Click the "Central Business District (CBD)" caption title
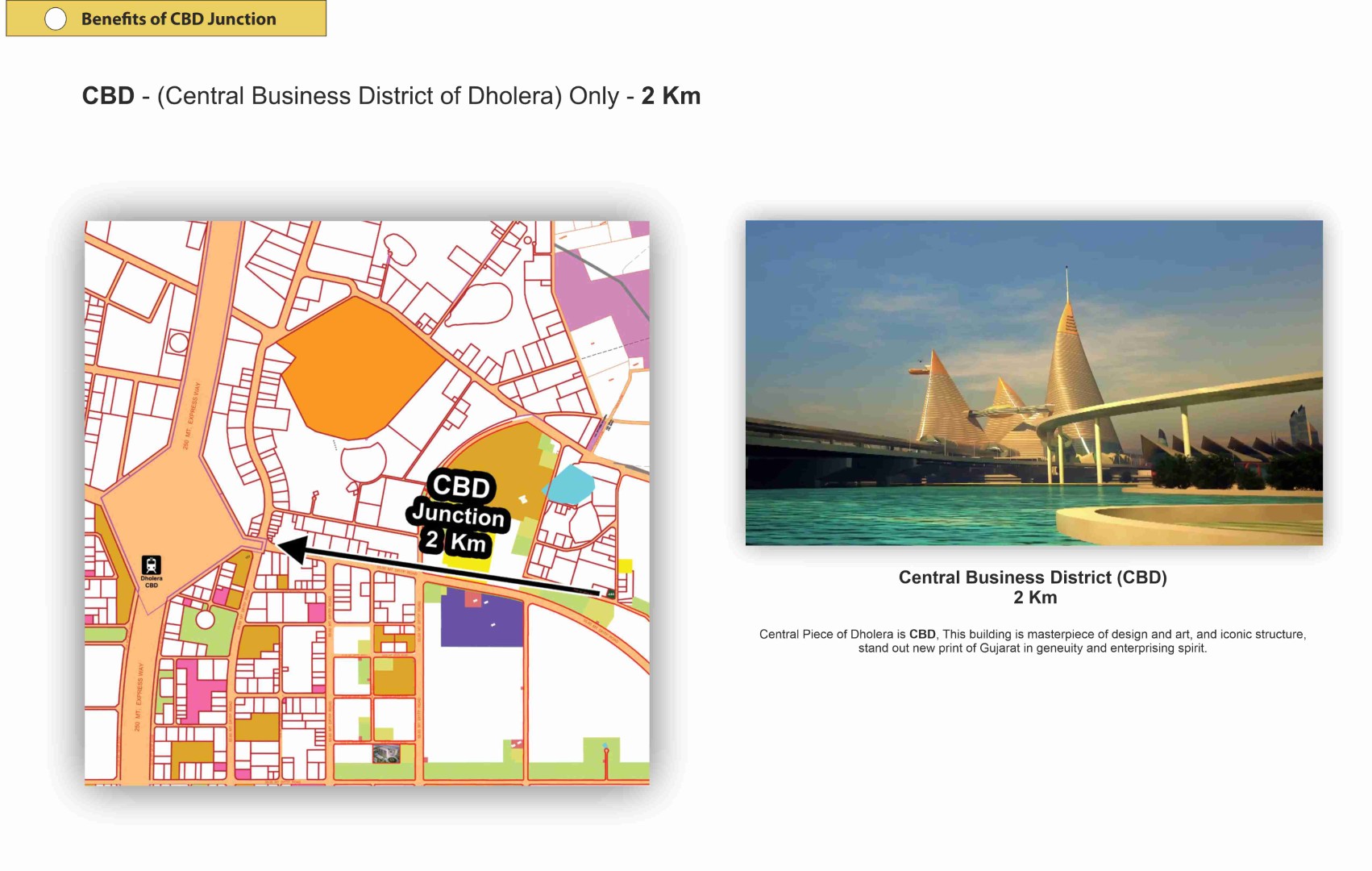 tap(1033, 577)
